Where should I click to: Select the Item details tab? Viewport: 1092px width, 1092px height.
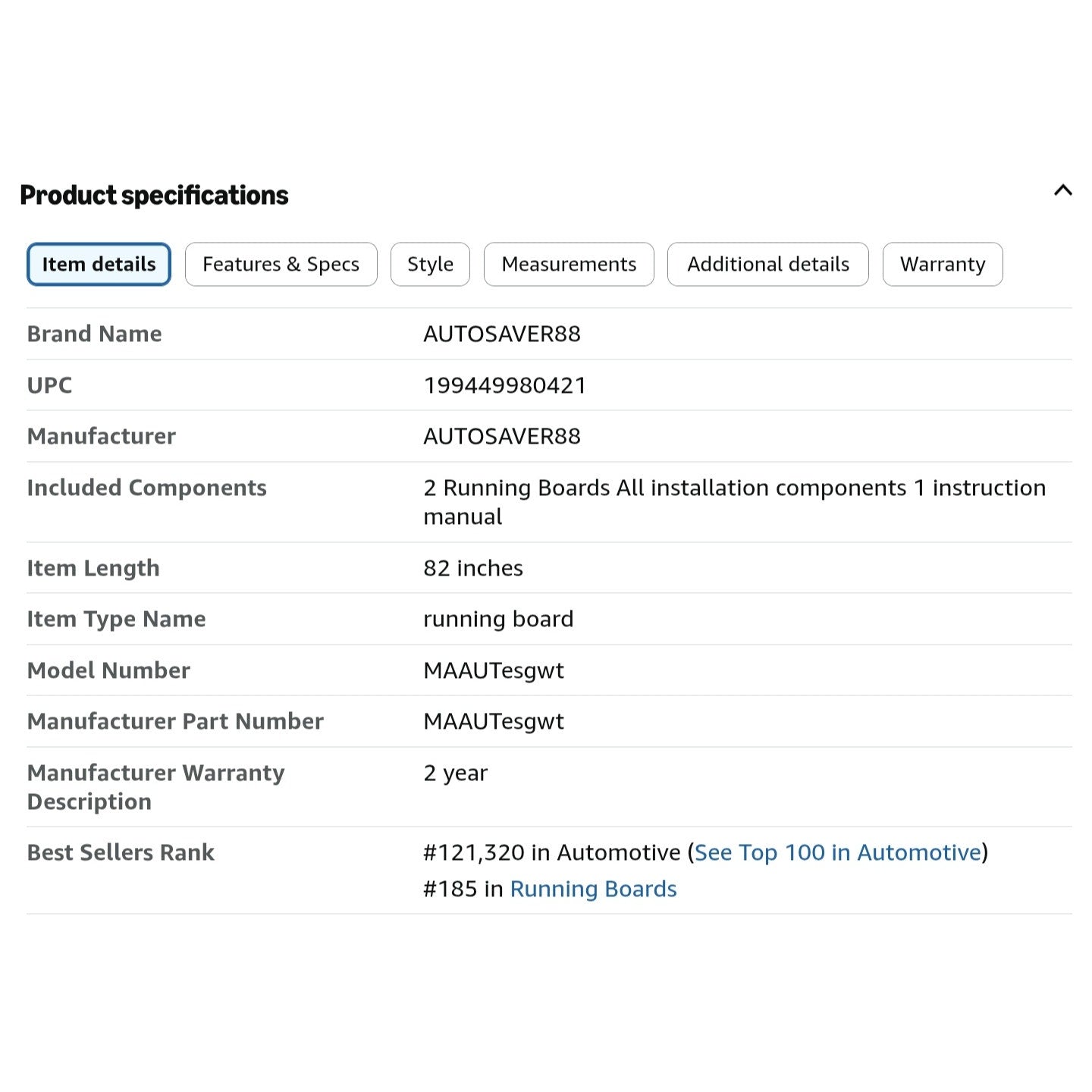point(99,264)
